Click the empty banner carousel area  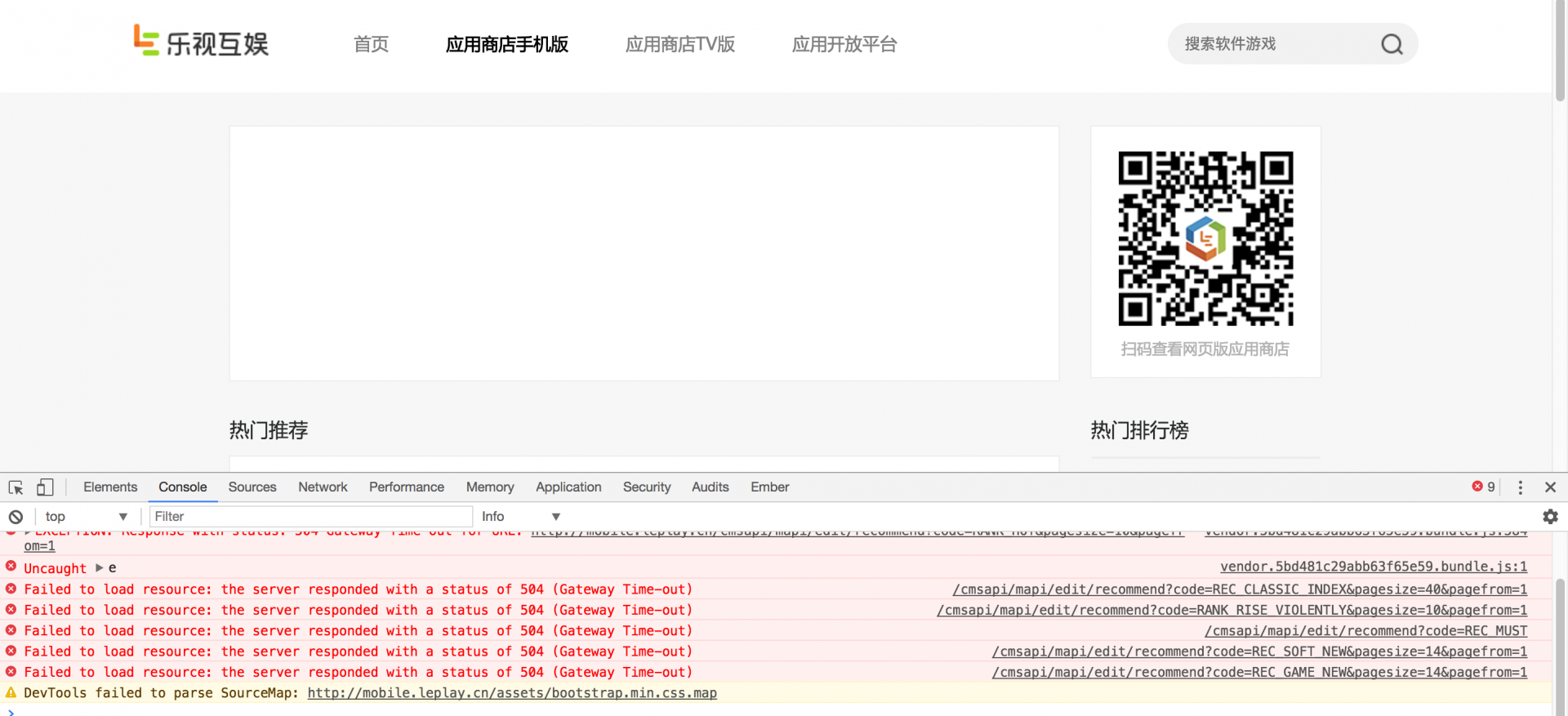[x=644, y=253]
